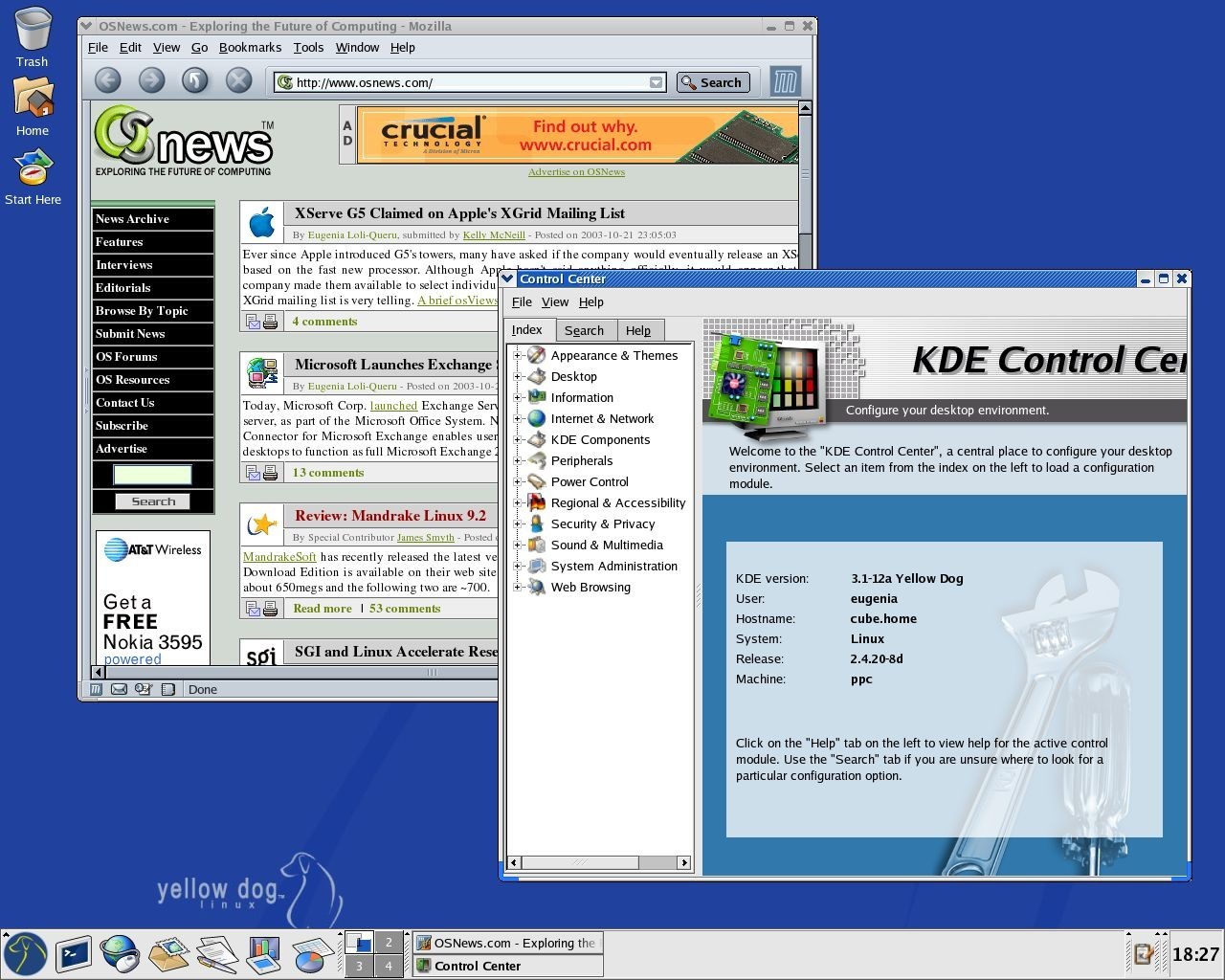Open the Trash desktop icon
The height and width of the screenshot is (980, 1225).
[x=32, y=37]
